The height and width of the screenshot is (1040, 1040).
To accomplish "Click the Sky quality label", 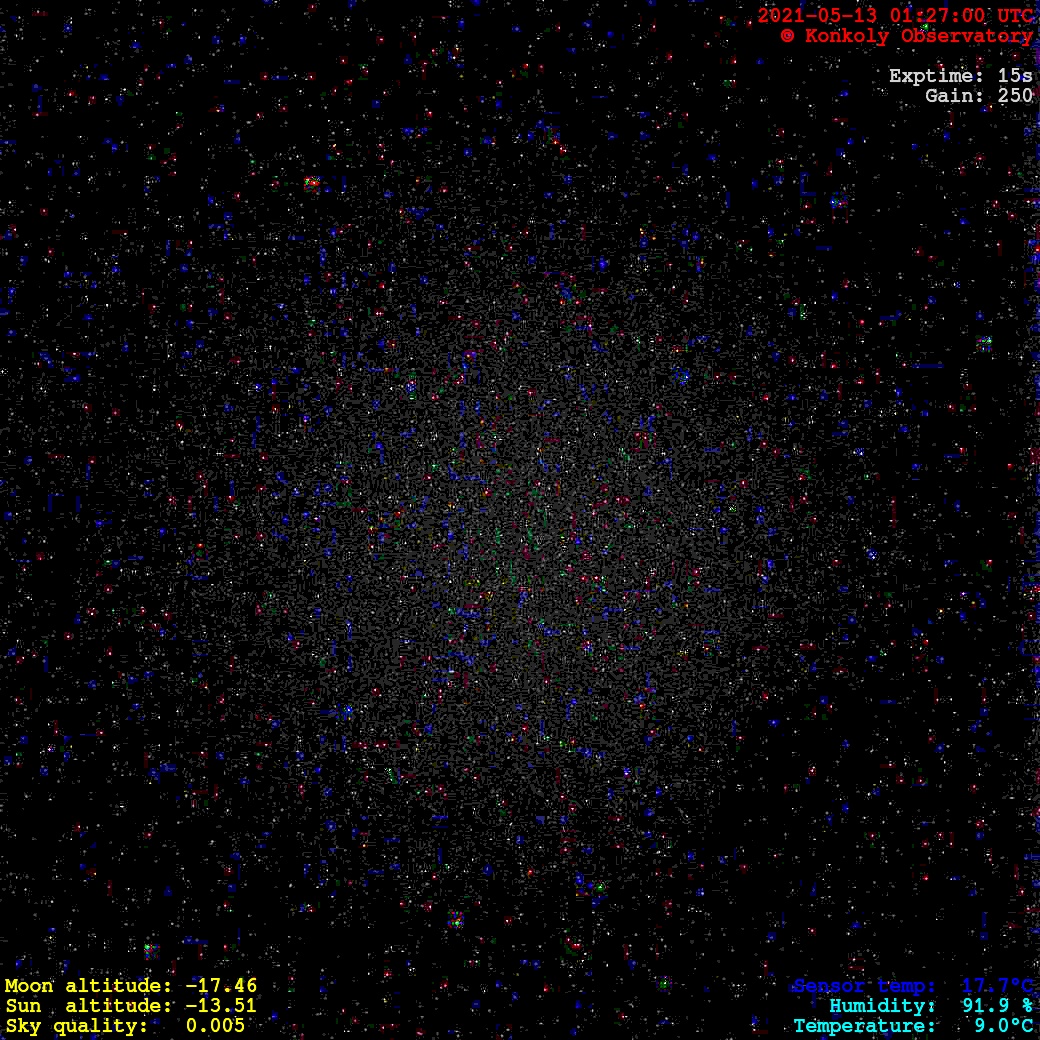I will point(77,1026).
